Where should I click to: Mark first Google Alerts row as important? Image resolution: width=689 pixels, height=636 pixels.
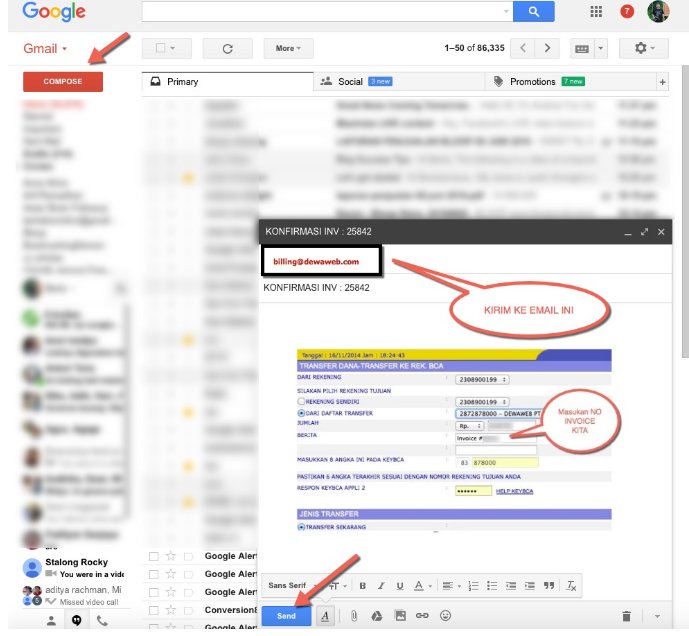point(189,556)
